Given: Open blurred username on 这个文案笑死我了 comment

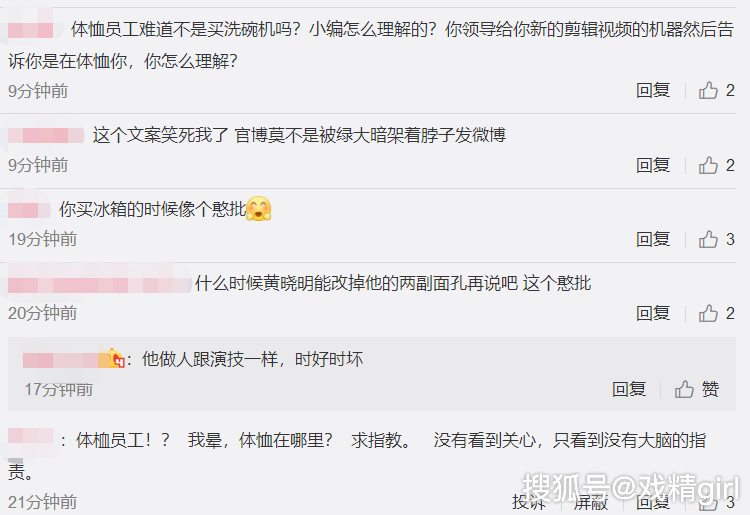Looking at the screenshot, I should (x=46, y=135).
